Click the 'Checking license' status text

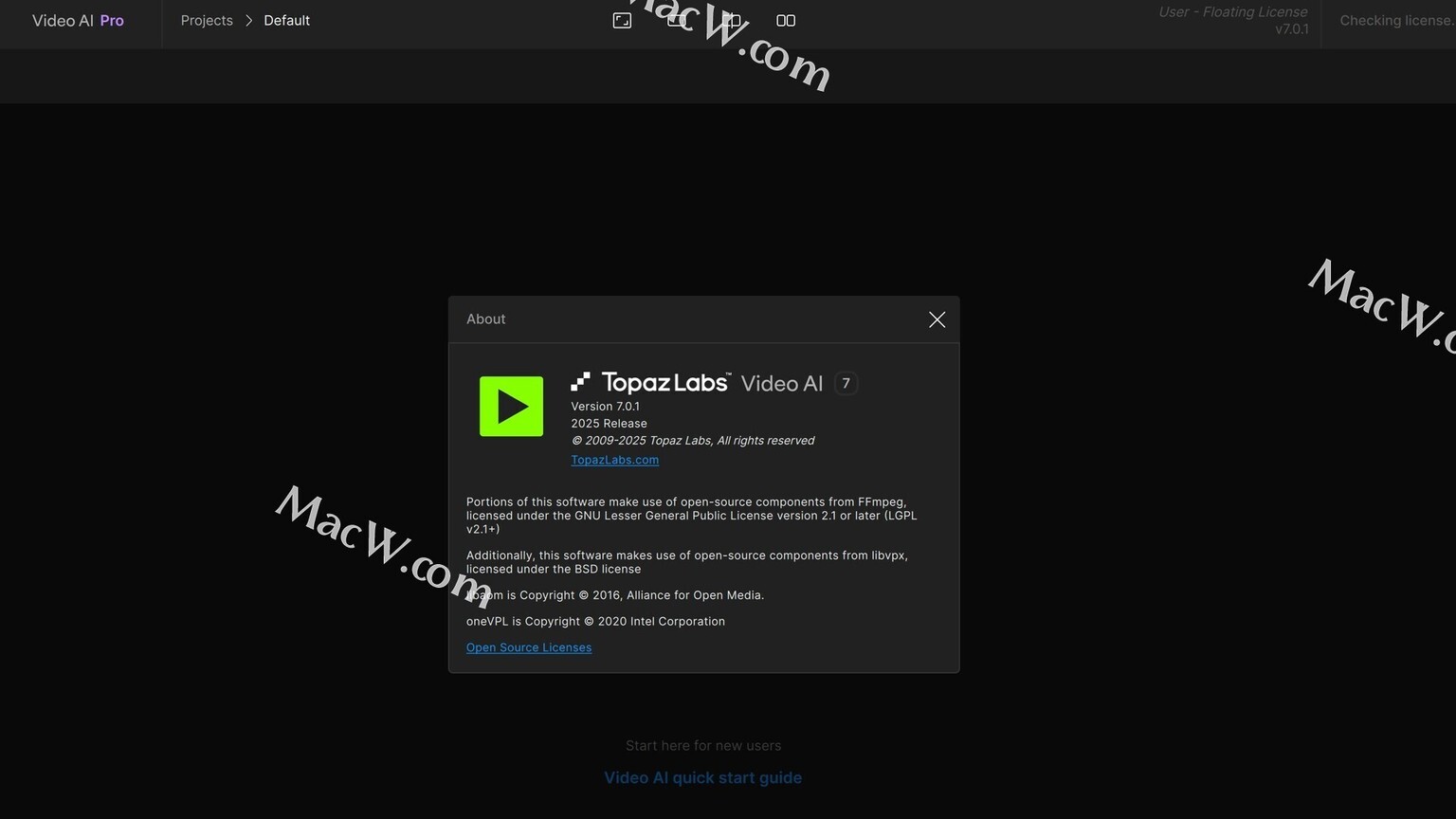tap(1397, 20)
